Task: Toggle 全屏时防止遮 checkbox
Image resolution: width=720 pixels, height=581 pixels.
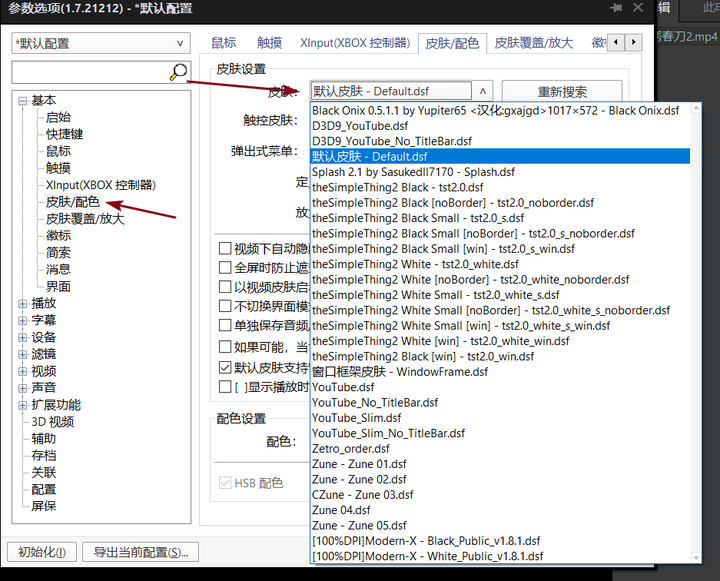Action: click(225, 267)
